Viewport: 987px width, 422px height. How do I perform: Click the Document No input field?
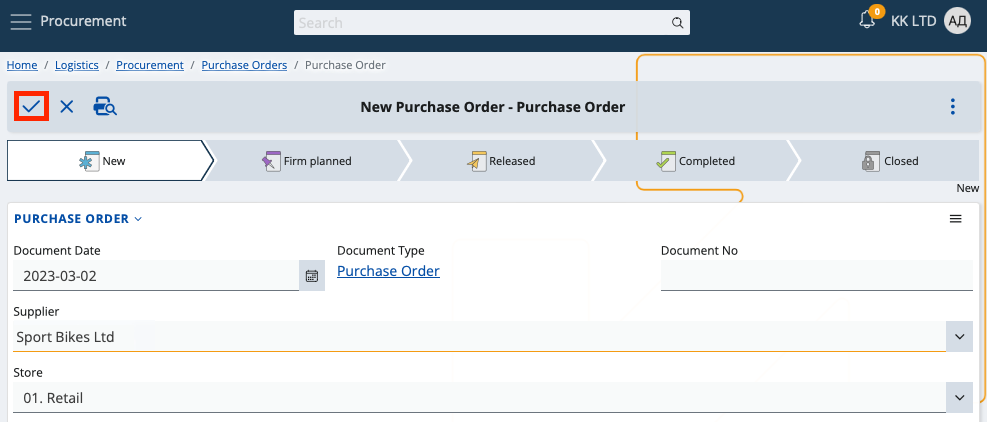816,276
